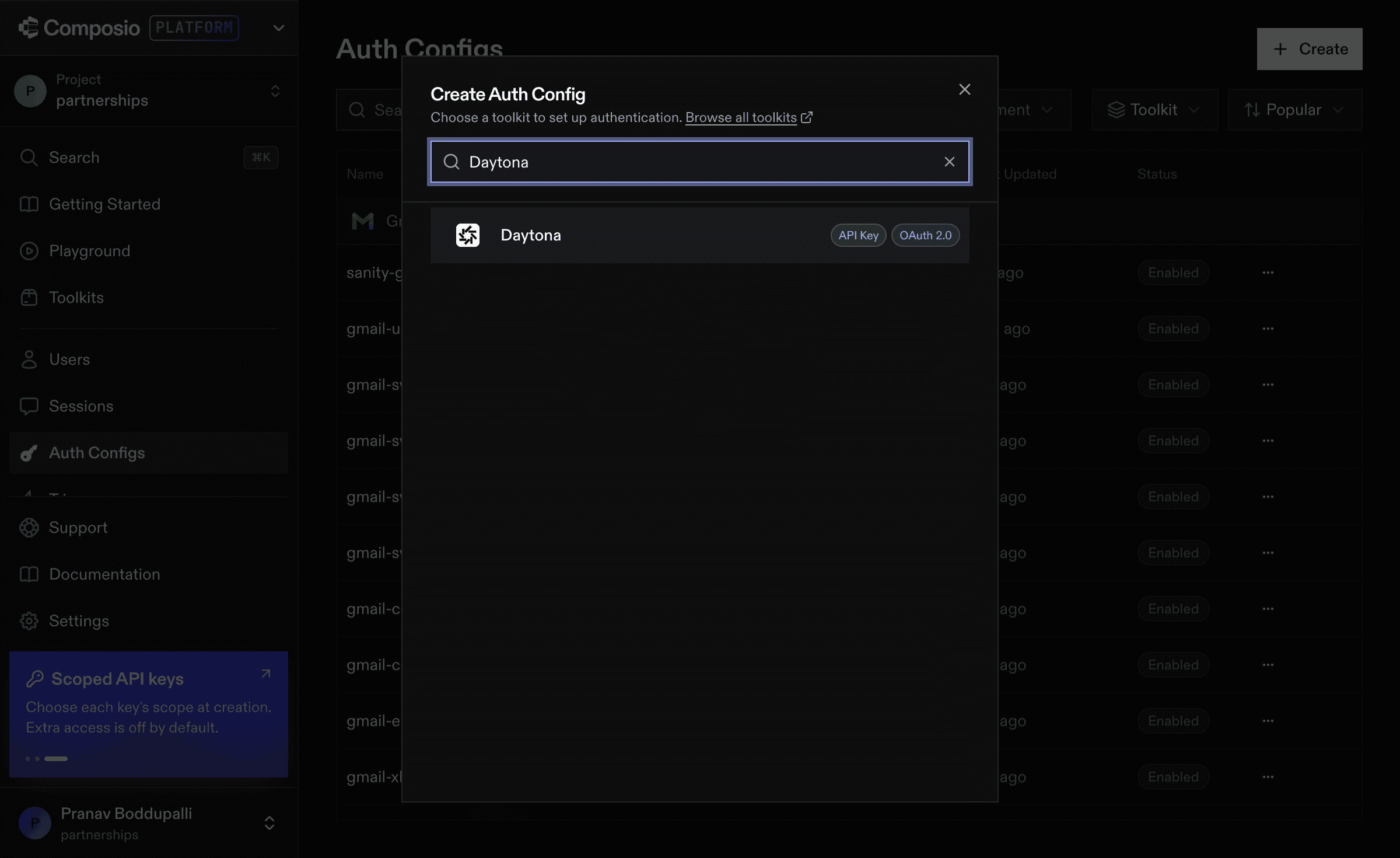Click the Pranav Boddupalli avatar

pos(35,823)
